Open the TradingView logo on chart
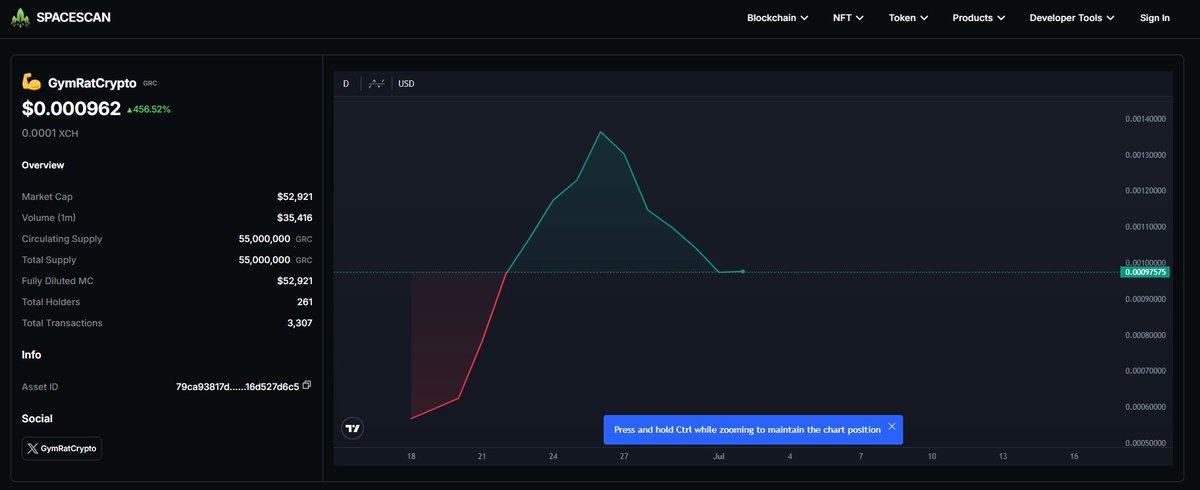This screenshot has width=1200, height=490. tap(352, 428)
